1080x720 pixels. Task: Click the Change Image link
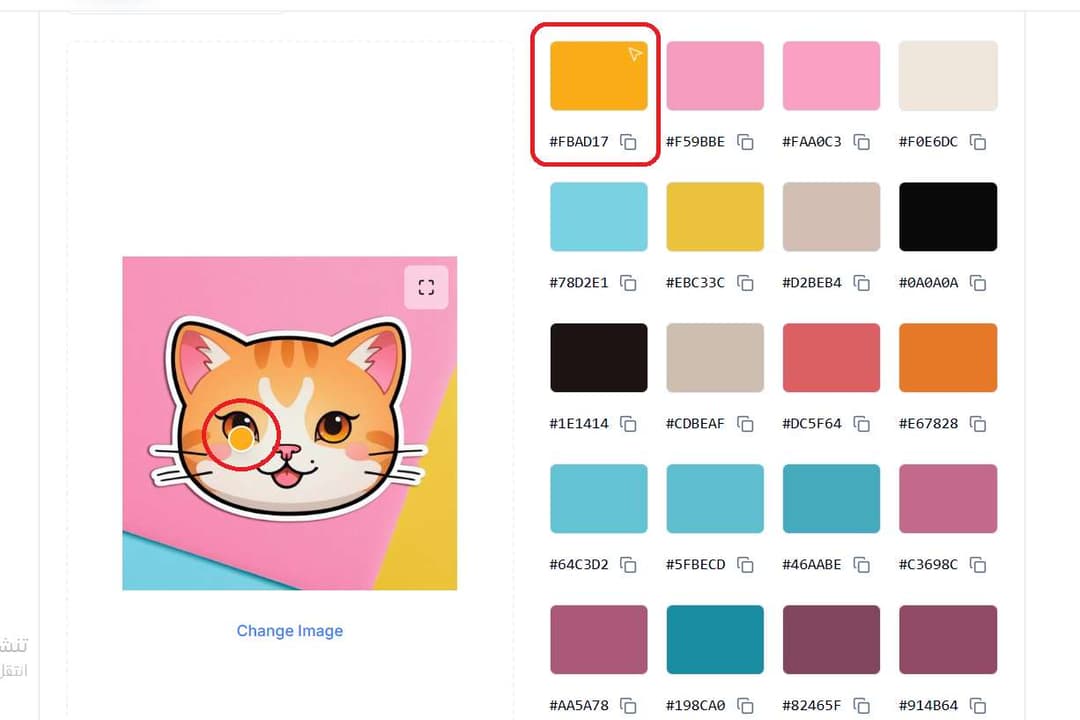click(x=289, y=630)
